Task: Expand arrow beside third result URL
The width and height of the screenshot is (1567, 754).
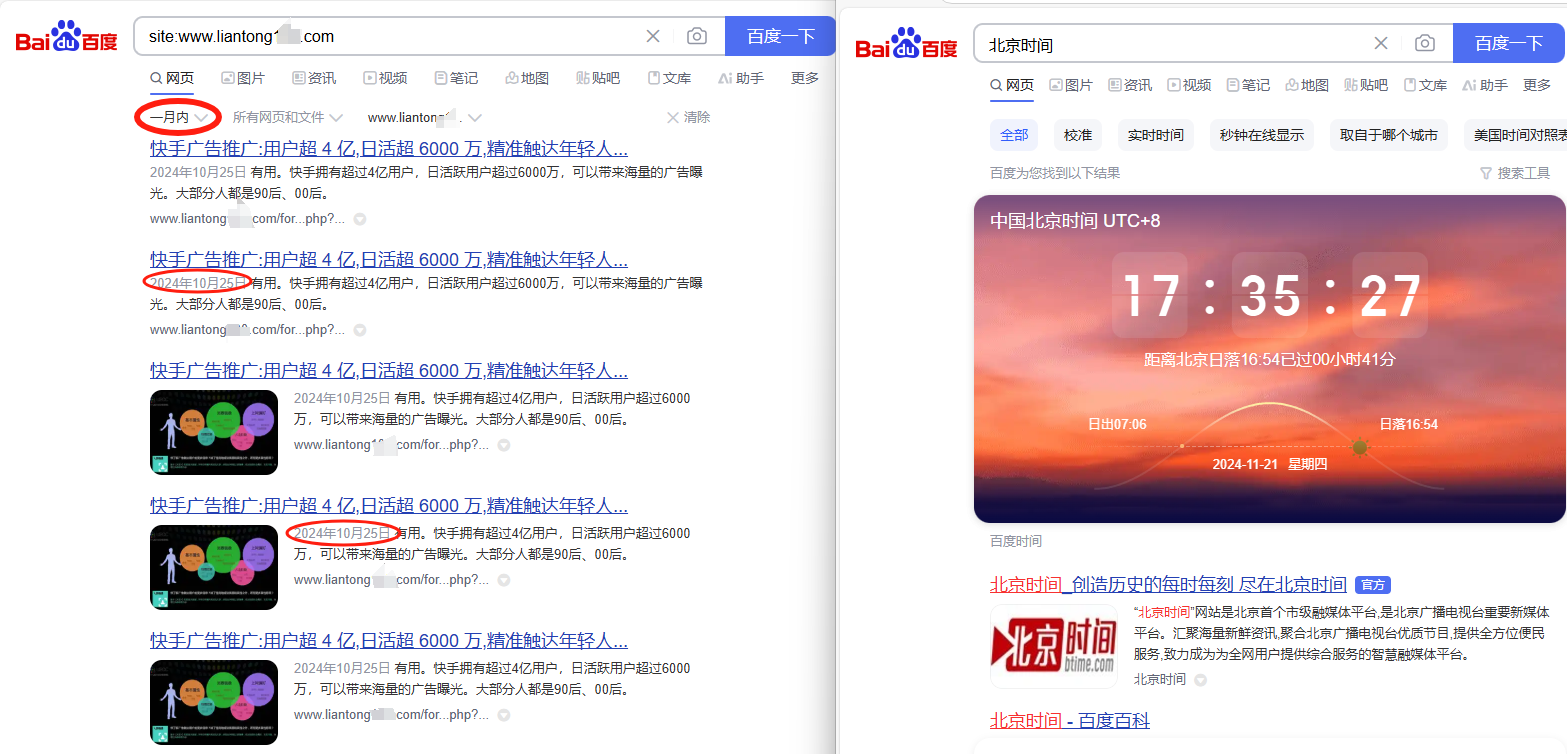Action: click(x=504, y=445)
